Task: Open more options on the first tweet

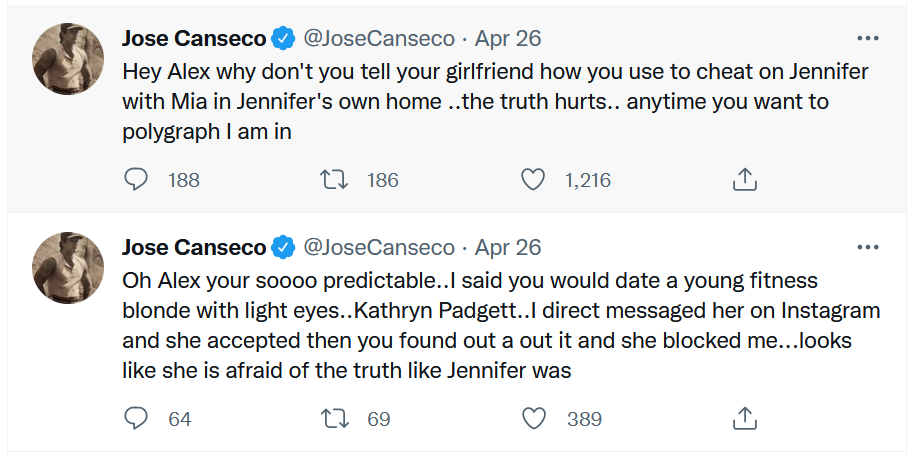Action: (868, 39)
